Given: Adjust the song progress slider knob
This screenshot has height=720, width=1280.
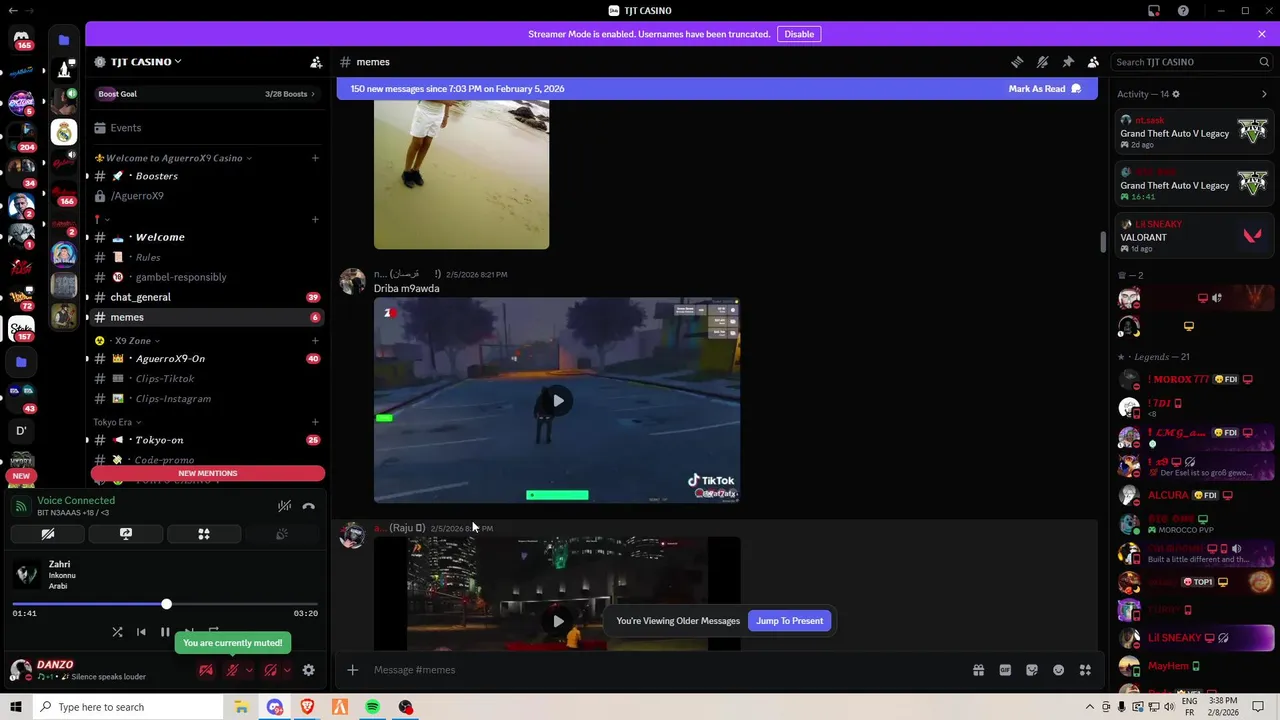Looking at the screenshot, I should [x=166, y=604].
